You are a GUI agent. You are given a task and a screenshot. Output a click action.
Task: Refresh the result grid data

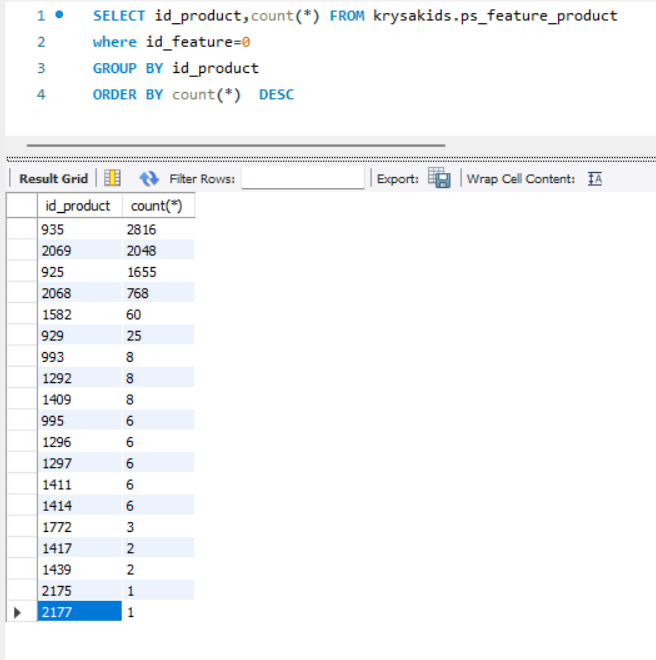[x=149, y=178]
